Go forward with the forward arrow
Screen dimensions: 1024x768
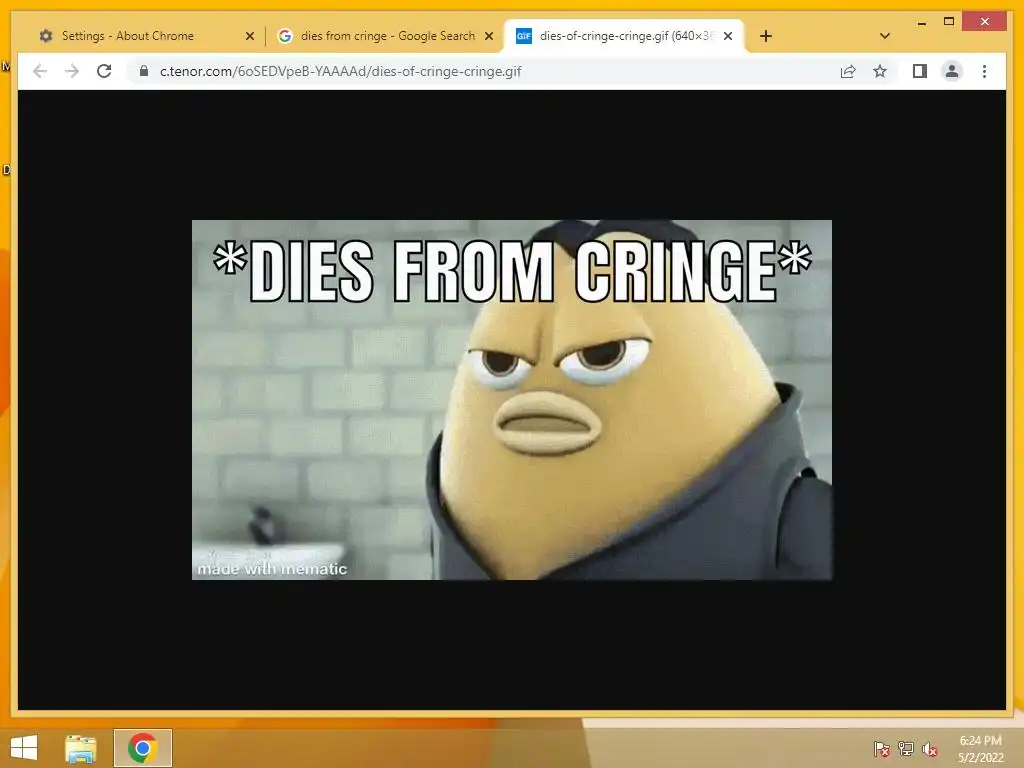pyautogui.click(x=72, y=71)
